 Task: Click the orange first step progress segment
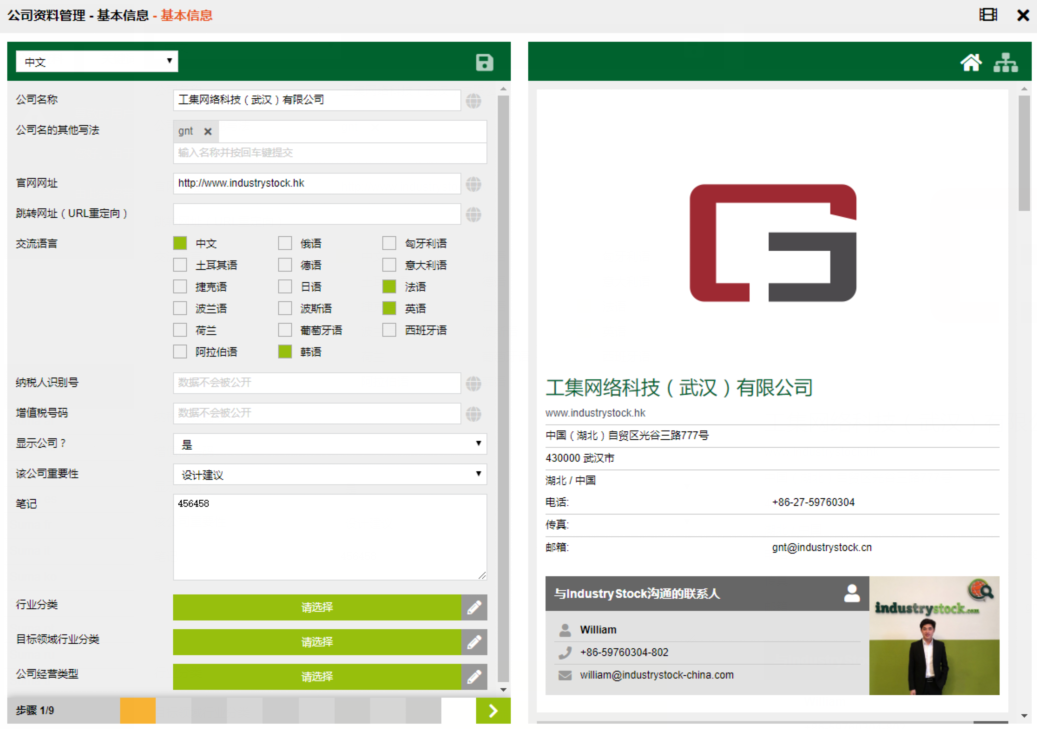tap(137, 711)
